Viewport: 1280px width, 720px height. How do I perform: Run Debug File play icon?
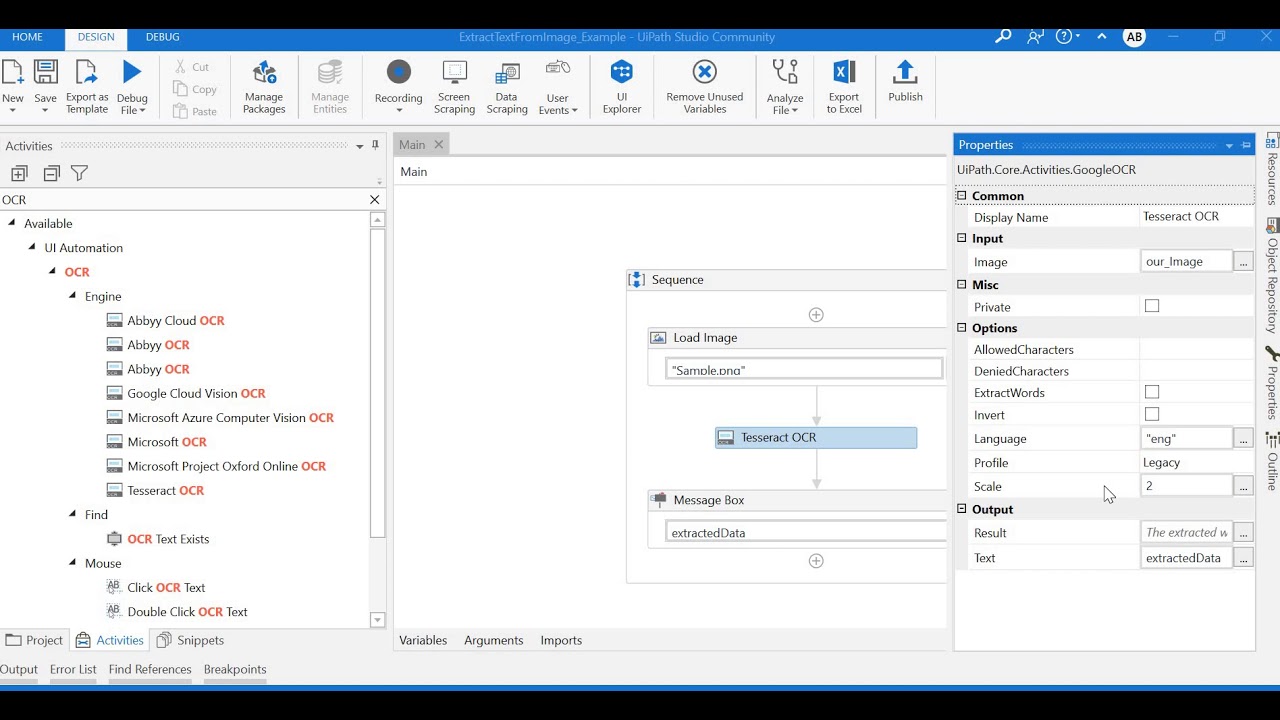click(x=132, y=72)
